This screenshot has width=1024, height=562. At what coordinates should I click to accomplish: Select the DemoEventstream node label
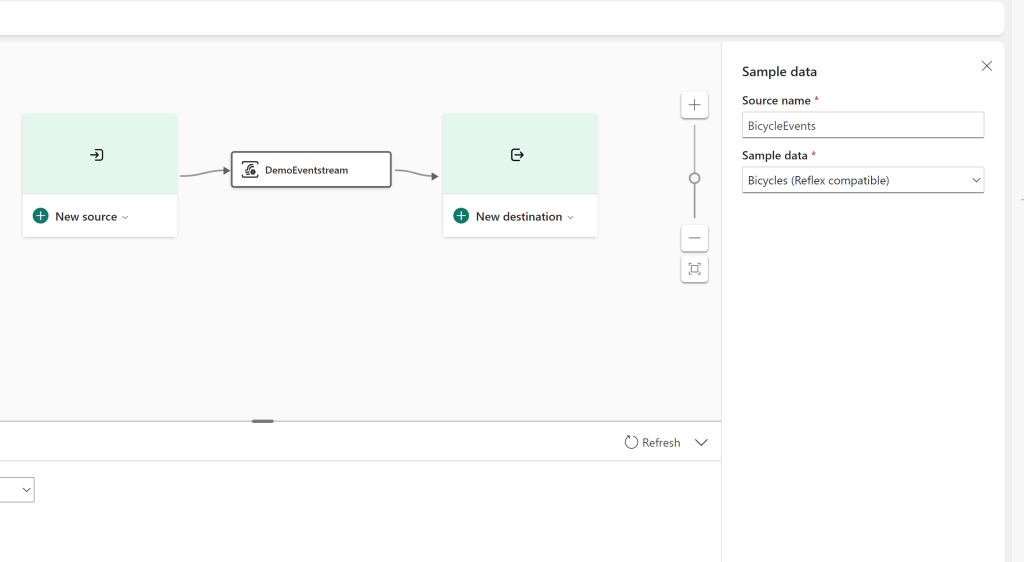click(306, 170)
